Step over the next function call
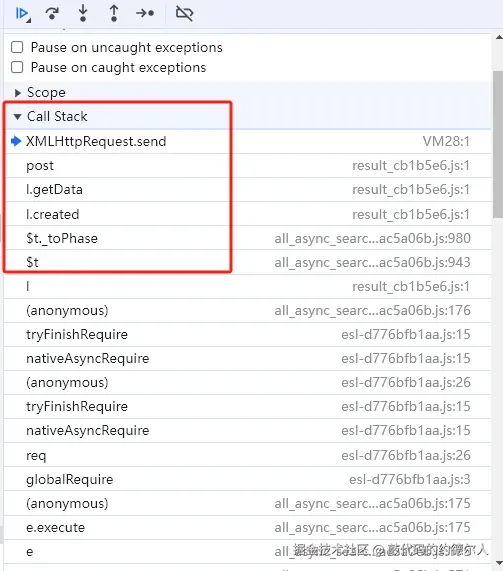This screenshot has height=571, width=503. (52, 13)
